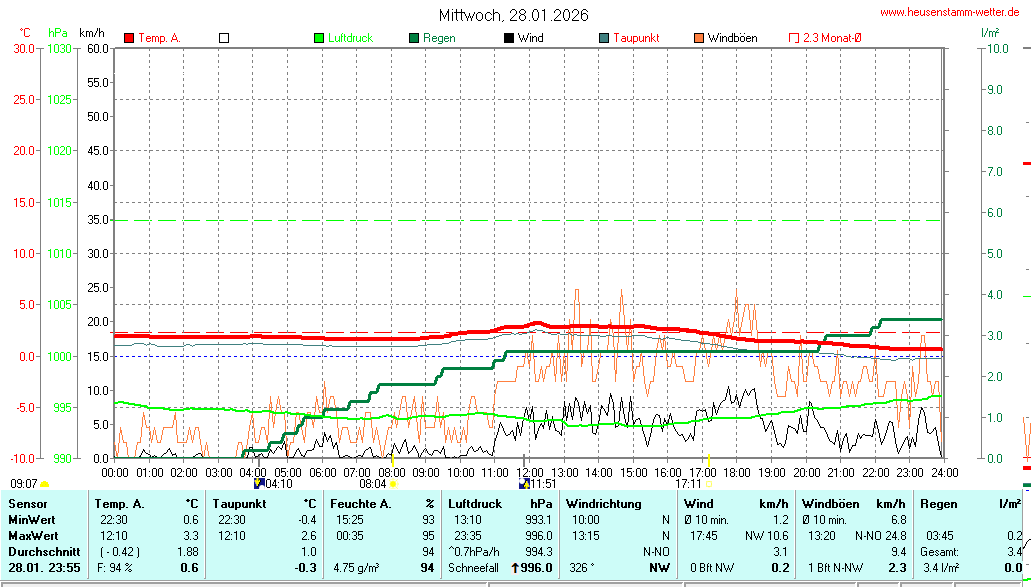This screenshot has height=587, width=1034.
Task: Click the moon icon next to 11:51
Action: point(523,484)
